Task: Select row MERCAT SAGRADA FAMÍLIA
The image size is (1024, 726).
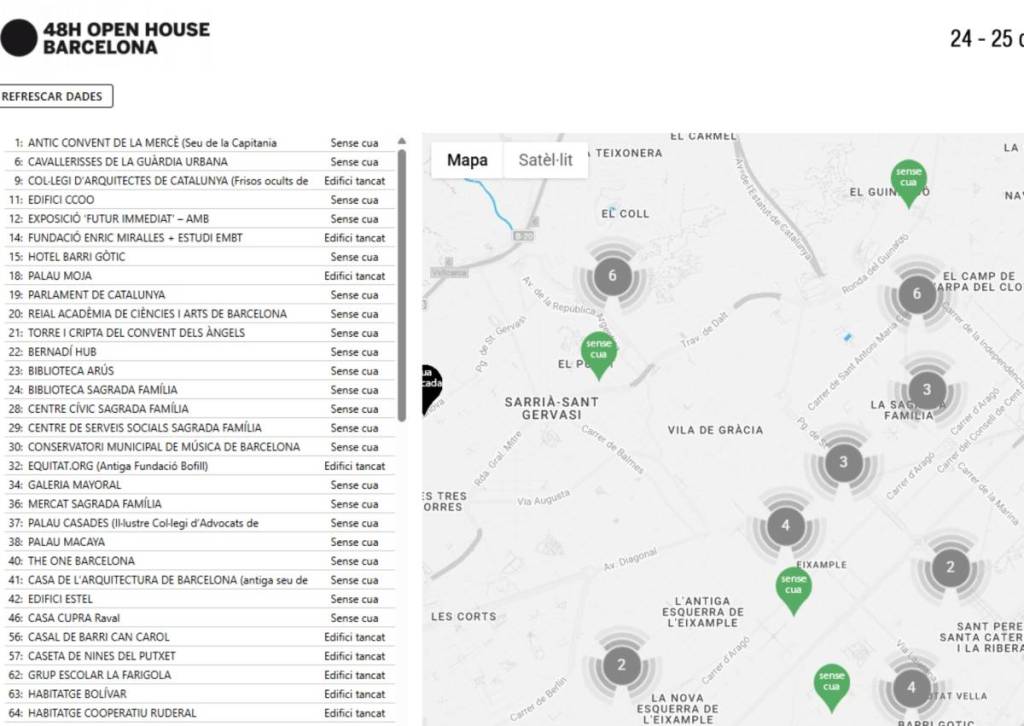Action: click(x=200, y=503)
